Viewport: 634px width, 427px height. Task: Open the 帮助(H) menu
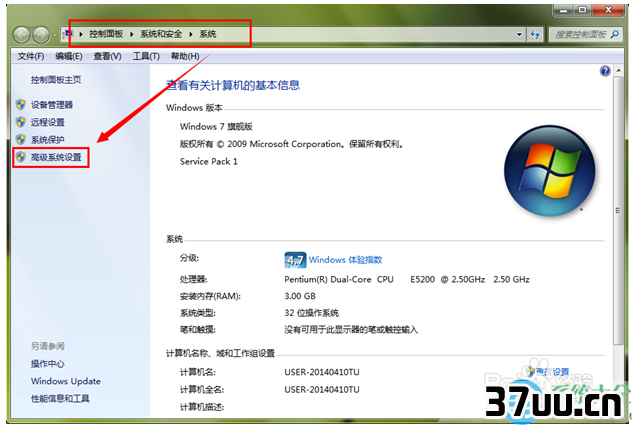click(x=185, y=56)
